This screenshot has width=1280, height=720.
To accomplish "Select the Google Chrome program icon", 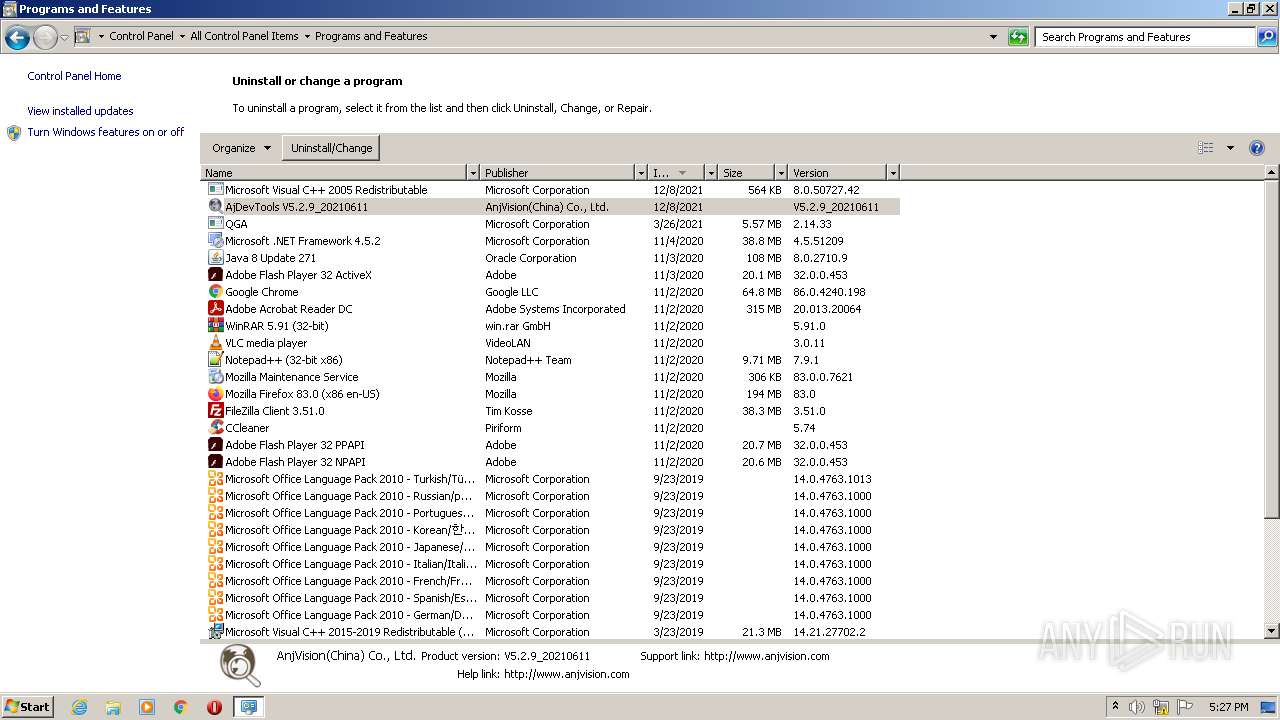I will (215, 292).
